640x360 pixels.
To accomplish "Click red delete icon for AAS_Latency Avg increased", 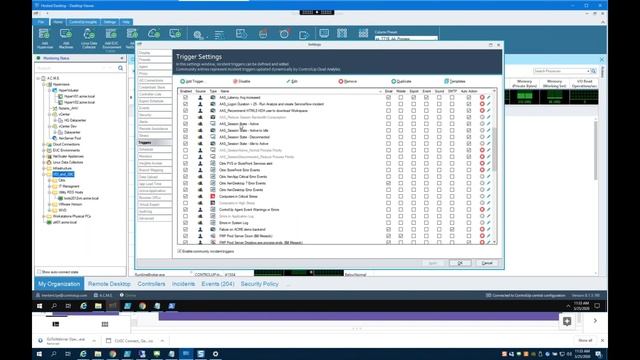I will pos(482,98).
